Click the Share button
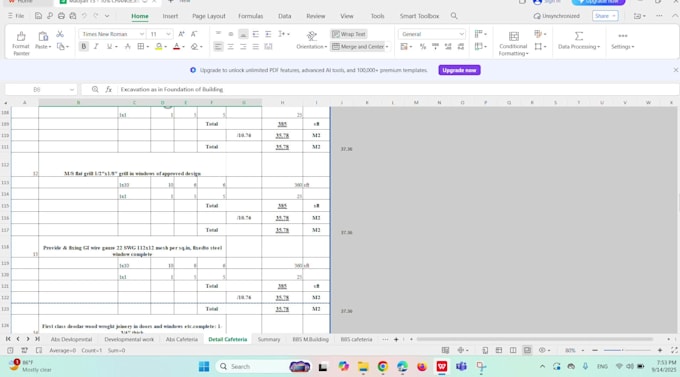The image size is (680, 377). pos(605,16)
